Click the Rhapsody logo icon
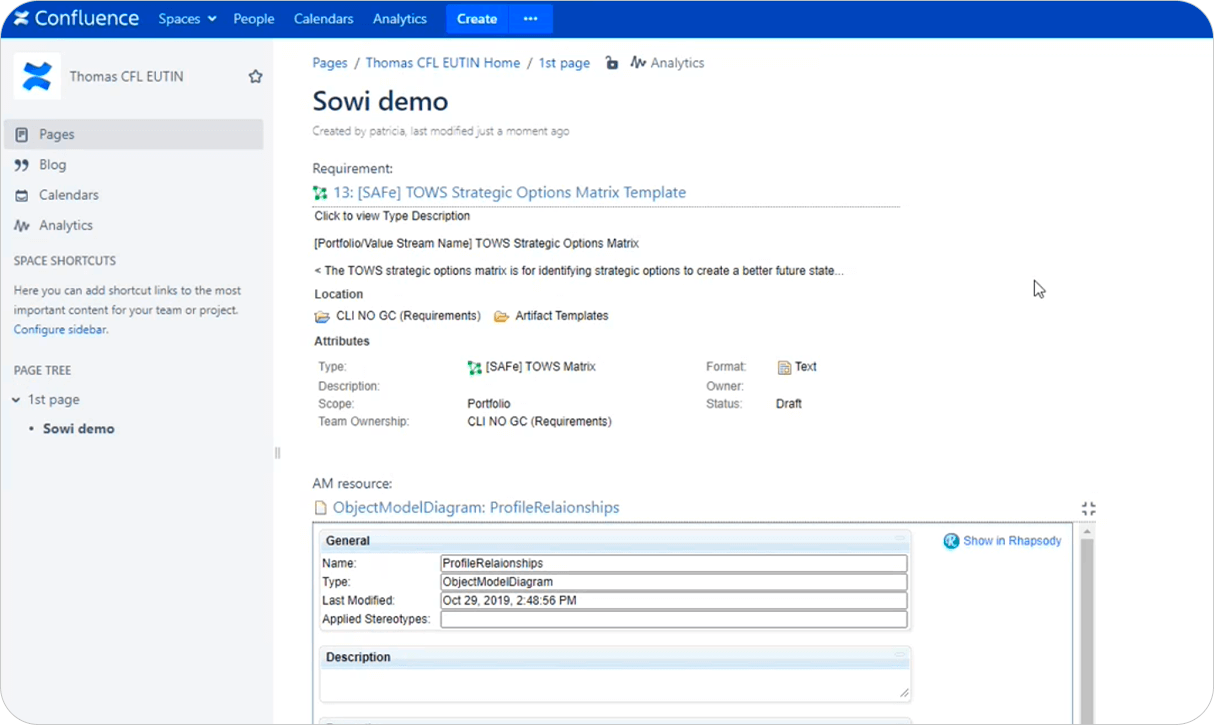The image size is (1214, 725). tap(951, 541)
